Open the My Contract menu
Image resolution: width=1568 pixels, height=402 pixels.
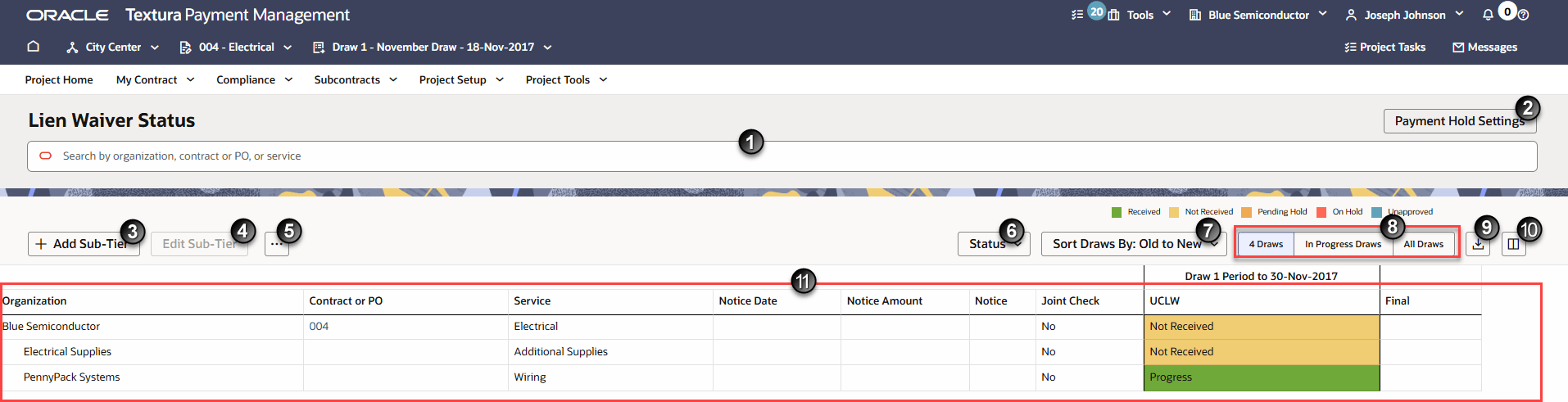click(155, 79)
